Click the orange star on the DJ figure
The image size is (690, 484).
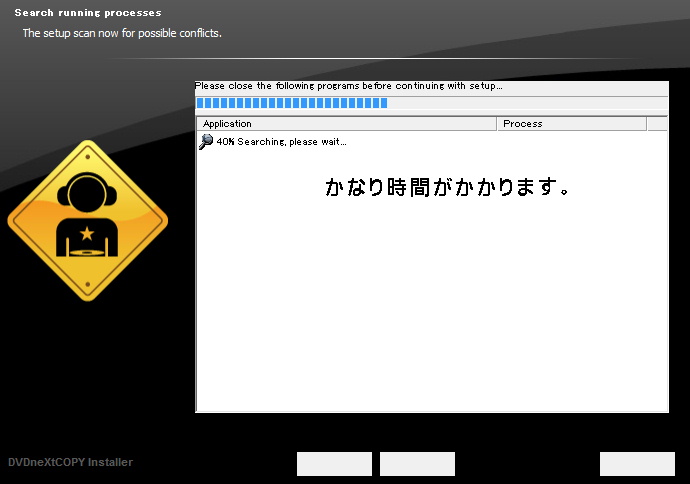[x=87, y=234]
